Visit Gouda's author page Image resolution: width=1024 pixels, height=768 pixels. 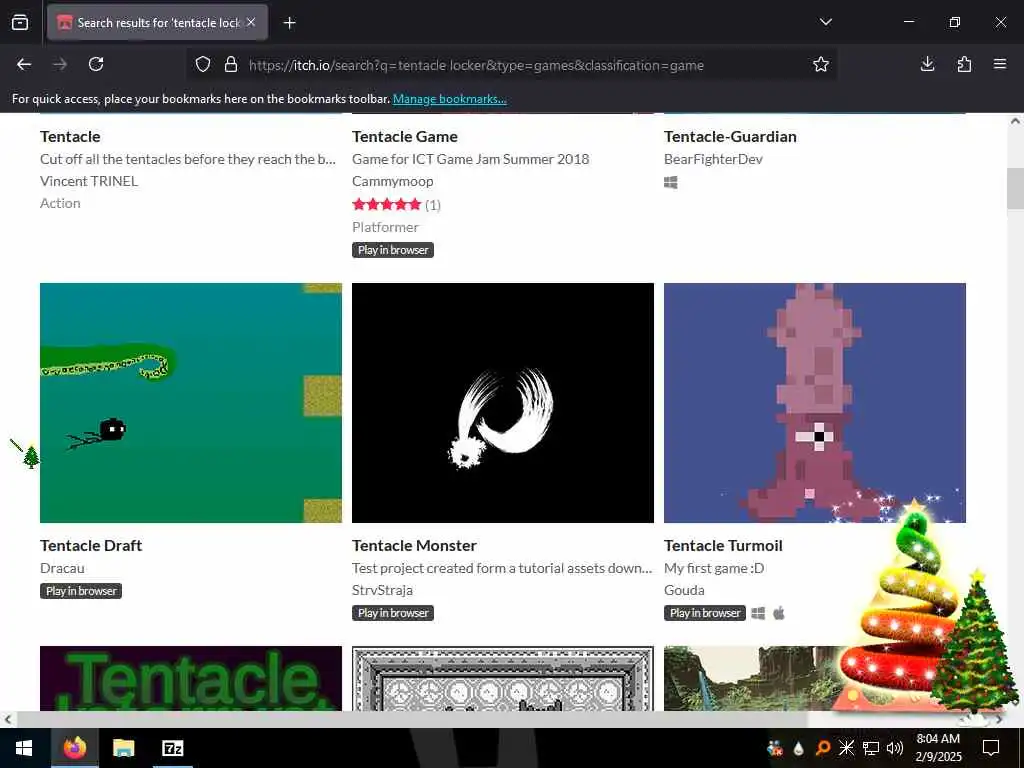click(684, 590)
